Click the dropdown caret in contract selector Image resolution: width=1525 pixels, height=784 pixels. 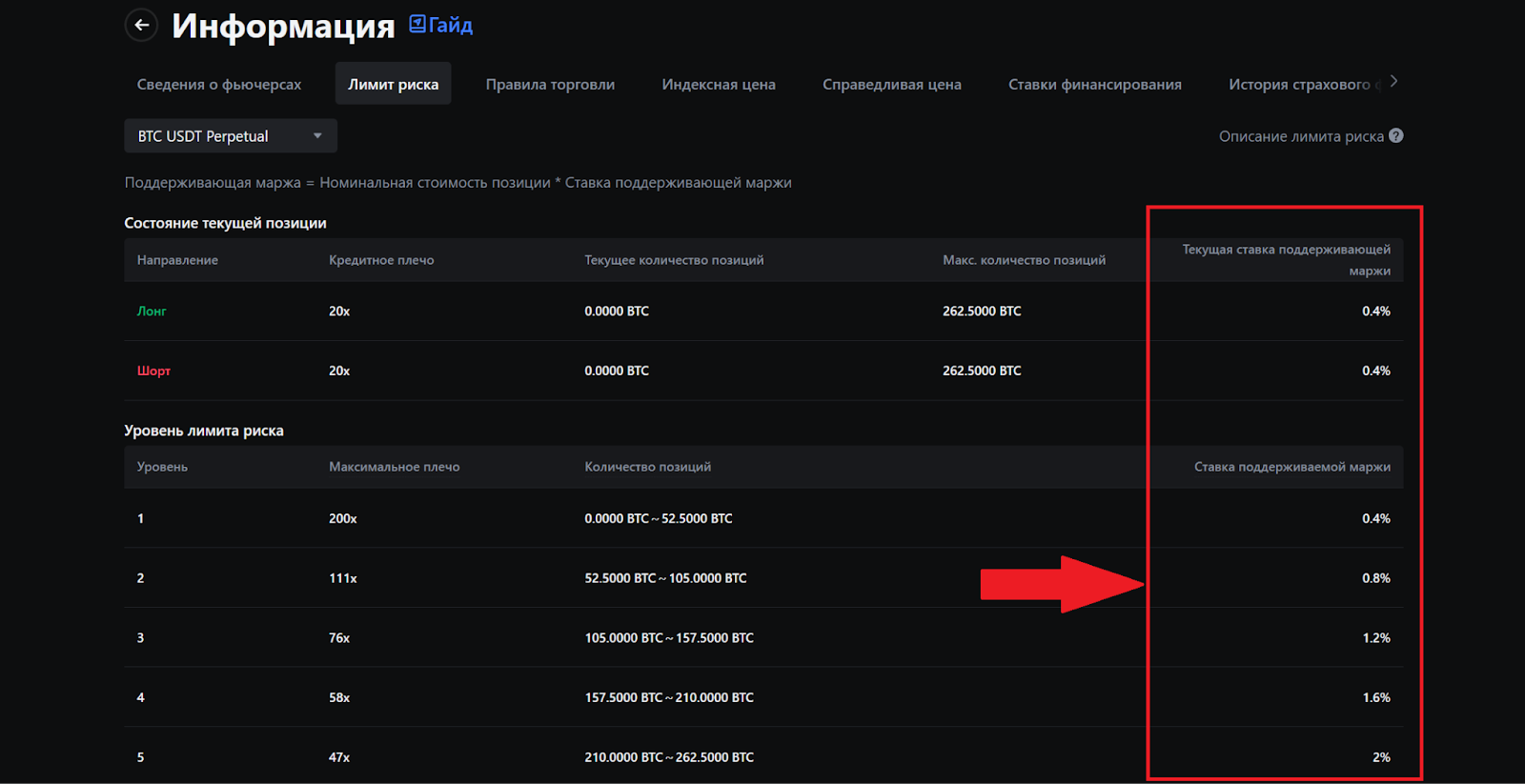(317, 136)
